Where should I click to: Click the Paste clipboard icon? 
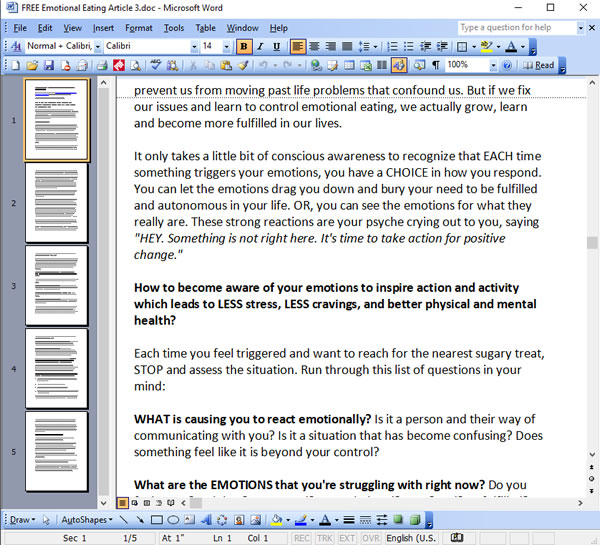(x=226, y=65)
